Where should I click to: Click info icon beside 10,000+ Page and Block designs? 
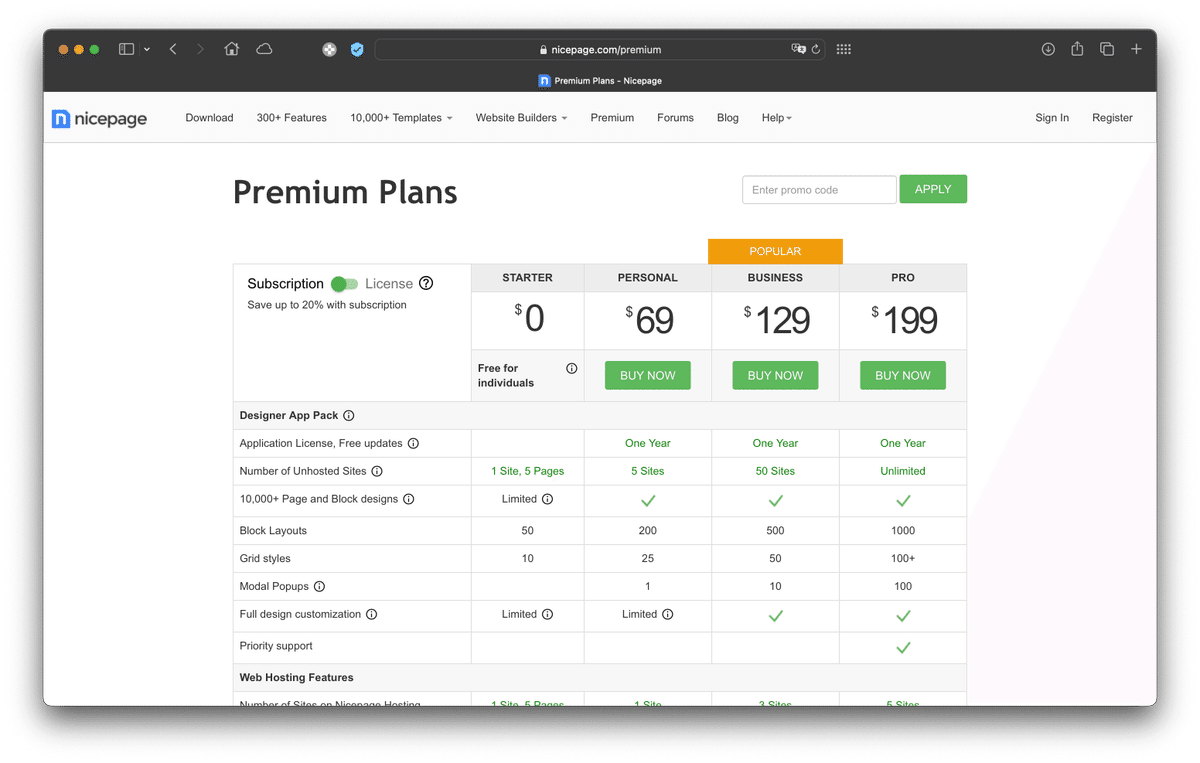408,499
